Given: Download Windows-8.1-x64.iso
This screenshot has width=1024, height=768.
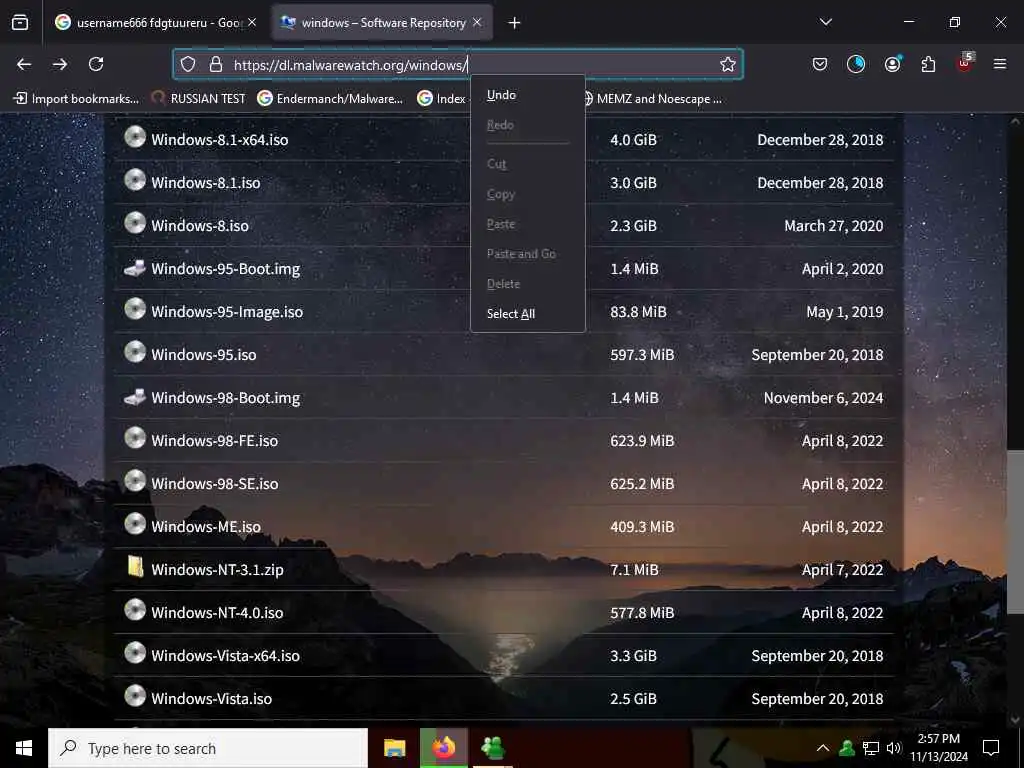Looking at the screenshot, I should [x=219, y=140].
